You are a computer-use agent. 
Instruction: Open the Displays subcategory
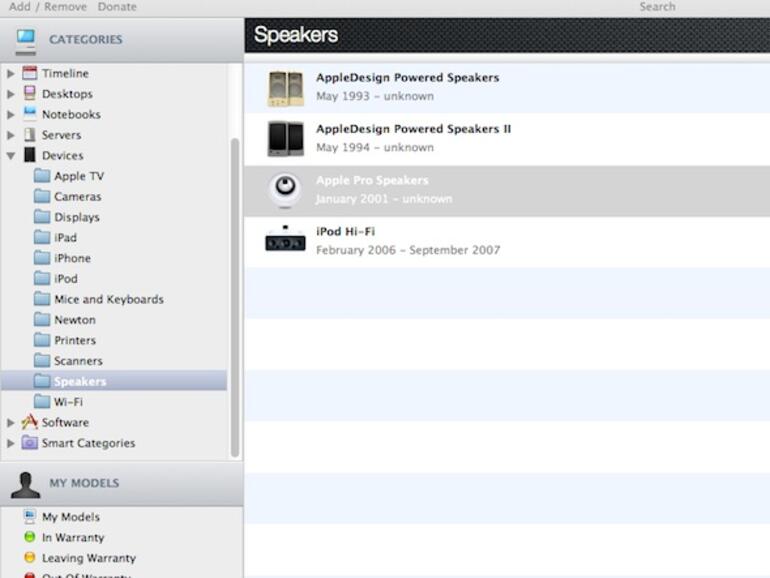pos(77,217)
